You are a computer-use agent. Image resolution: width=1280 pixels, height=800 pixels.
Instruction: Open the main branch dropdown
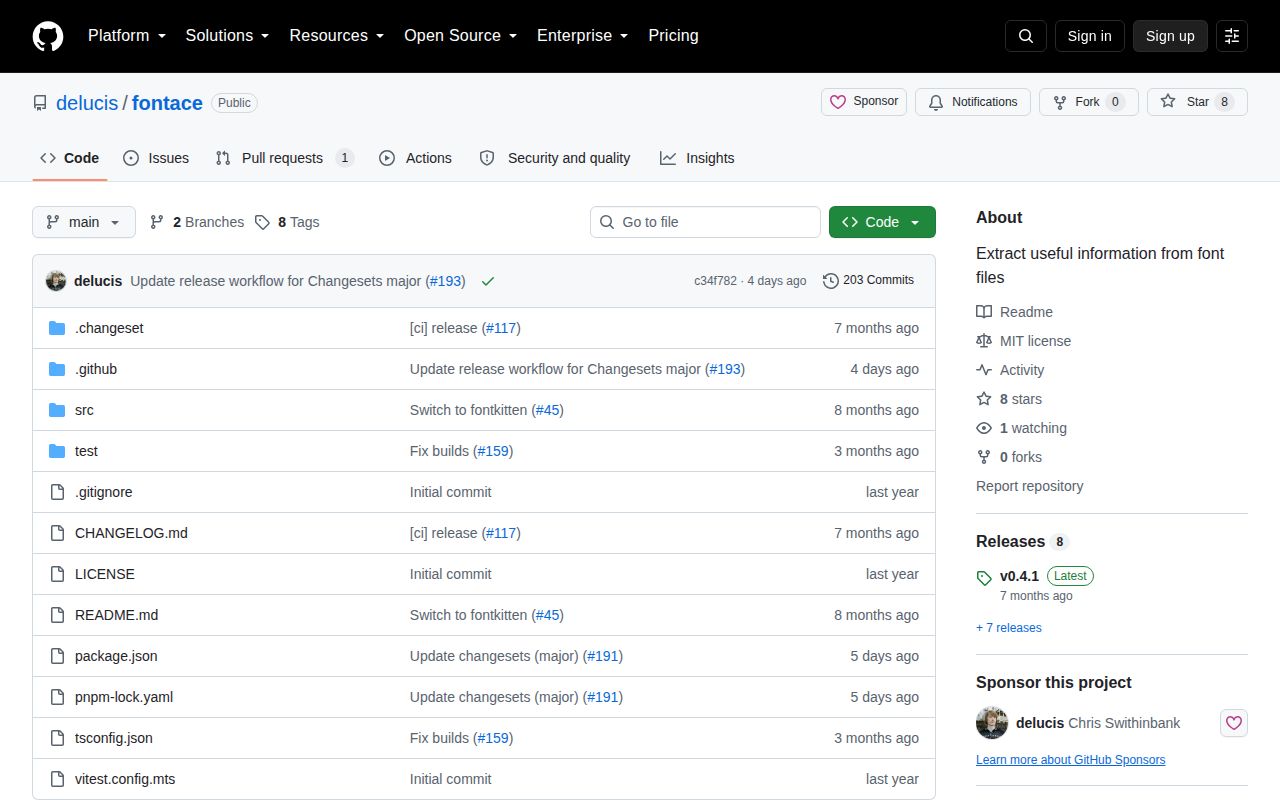(84, 222)
